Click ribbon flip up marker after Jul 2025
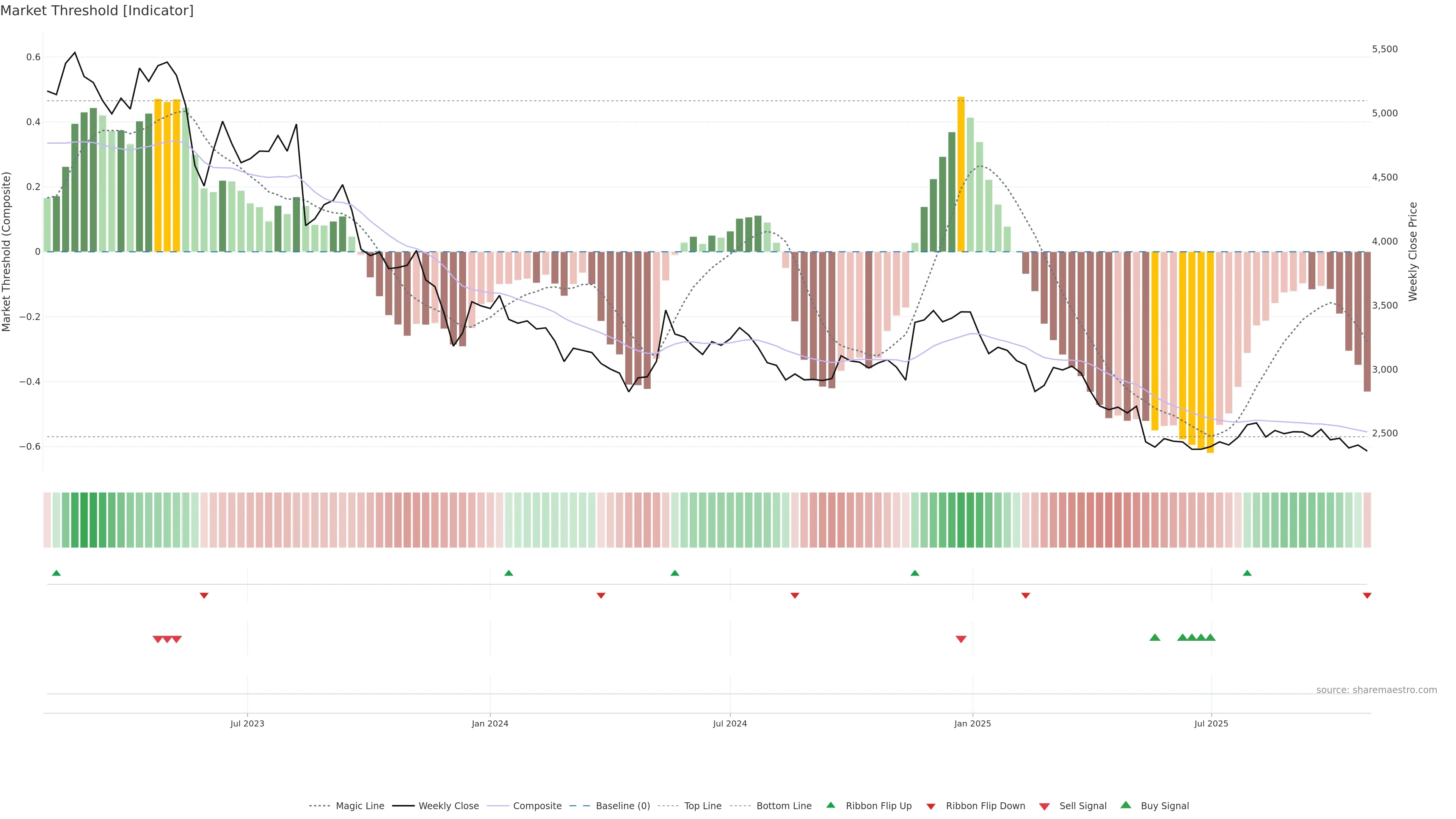Image resolution: width=1456 pixels, height=819 pixels. pos(1247,573)
